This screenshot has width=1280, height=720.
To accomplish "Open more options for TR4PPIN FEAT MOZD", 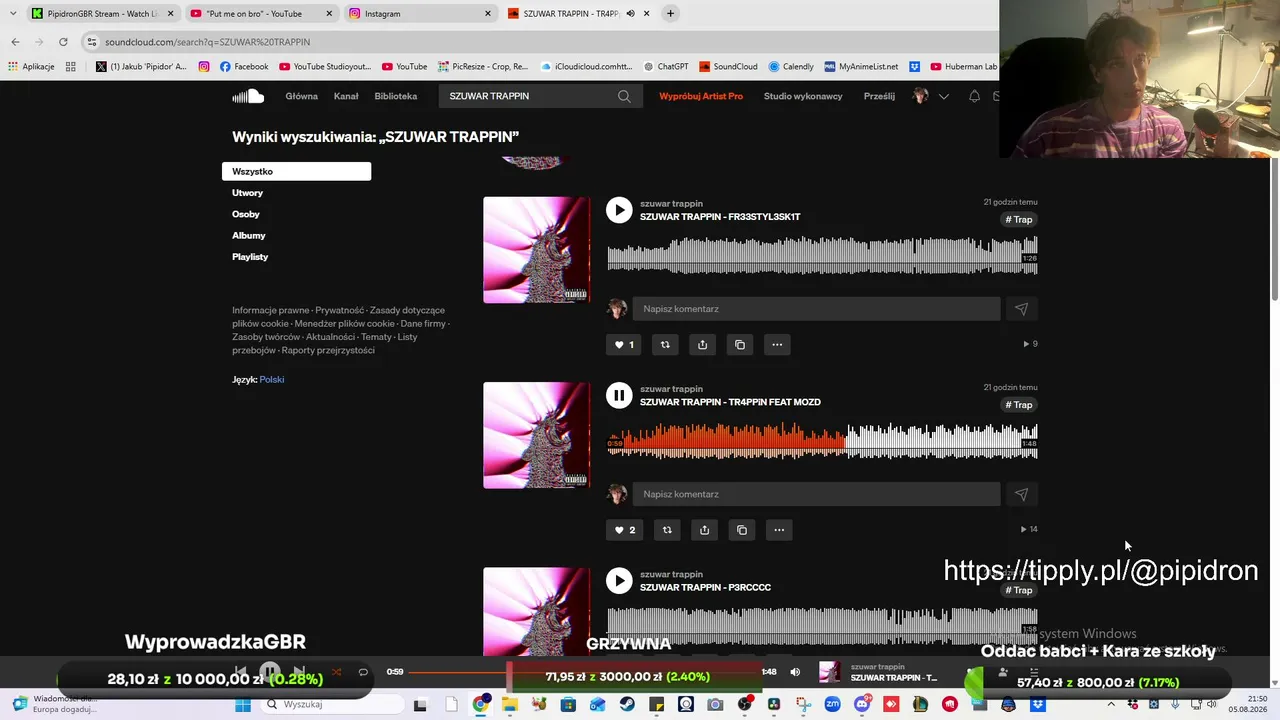I will (x=779, y=530).
